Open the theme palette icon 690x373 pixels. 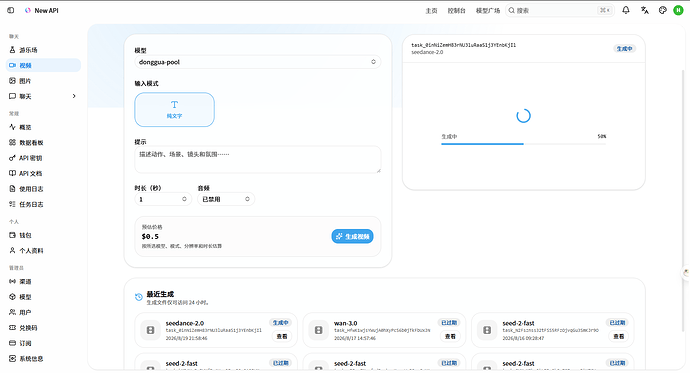(x=662, y=10)
